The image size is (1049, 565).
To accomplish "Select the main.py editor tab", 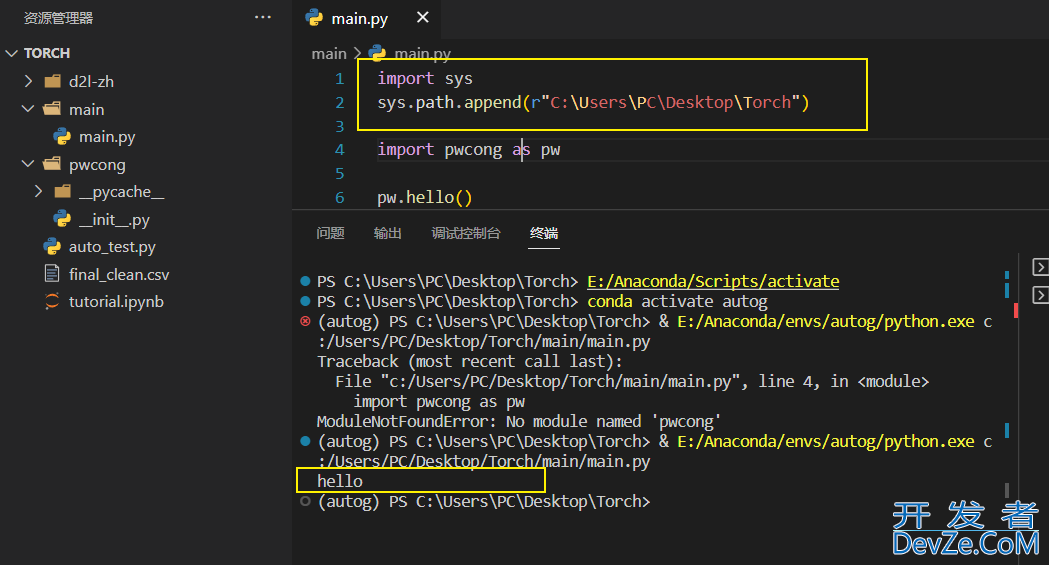I will pos(367,18).
